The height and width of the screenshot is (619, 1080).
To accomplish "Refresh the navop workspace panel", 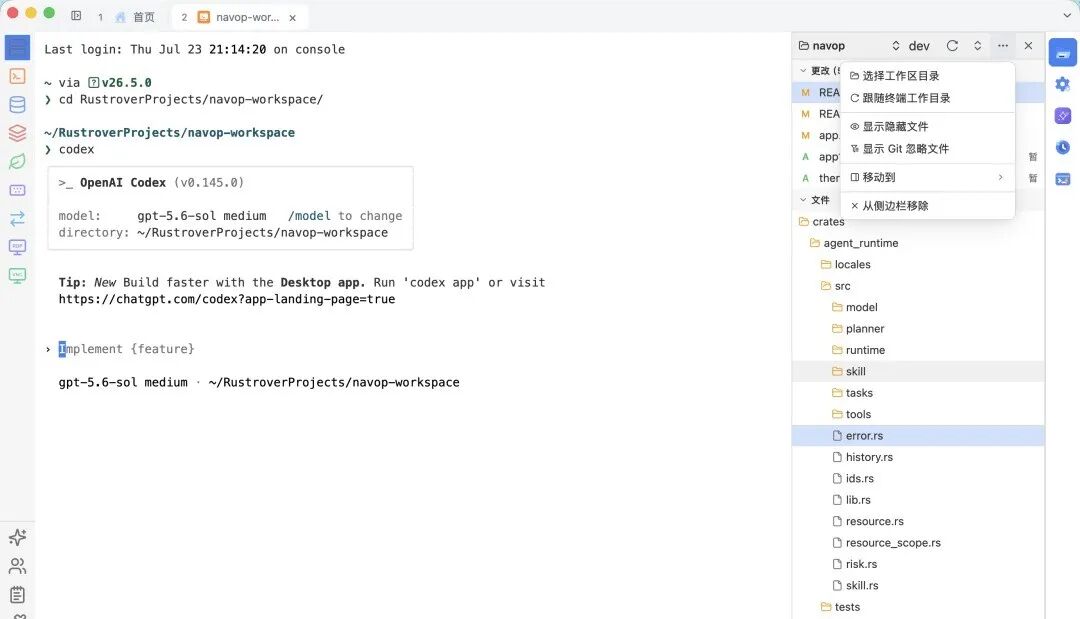I will click(953, 45).
